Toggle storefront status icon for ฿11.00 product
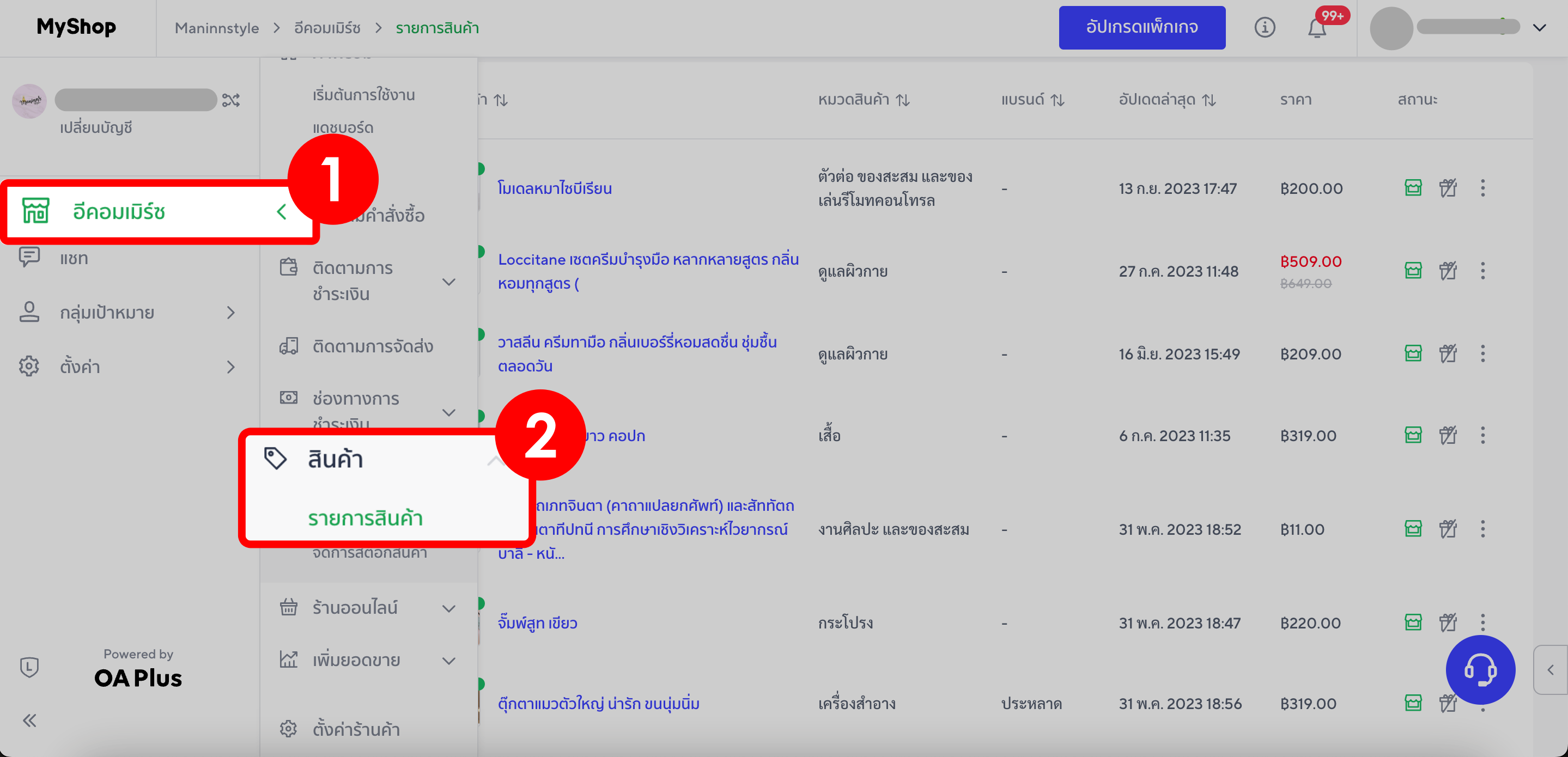The height and width of the screenshot is (757, 1568). 1413,529
